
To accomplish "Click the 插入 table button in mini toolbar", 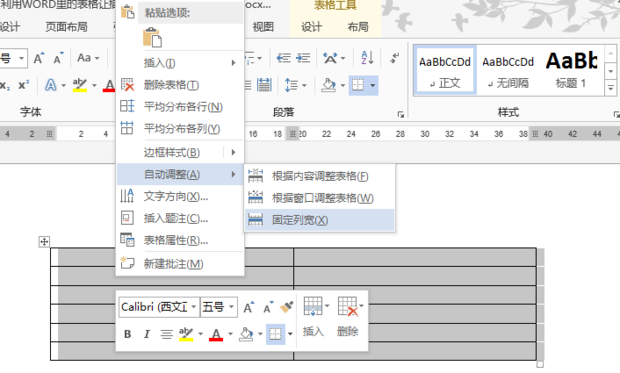I will tap(314, 317).
